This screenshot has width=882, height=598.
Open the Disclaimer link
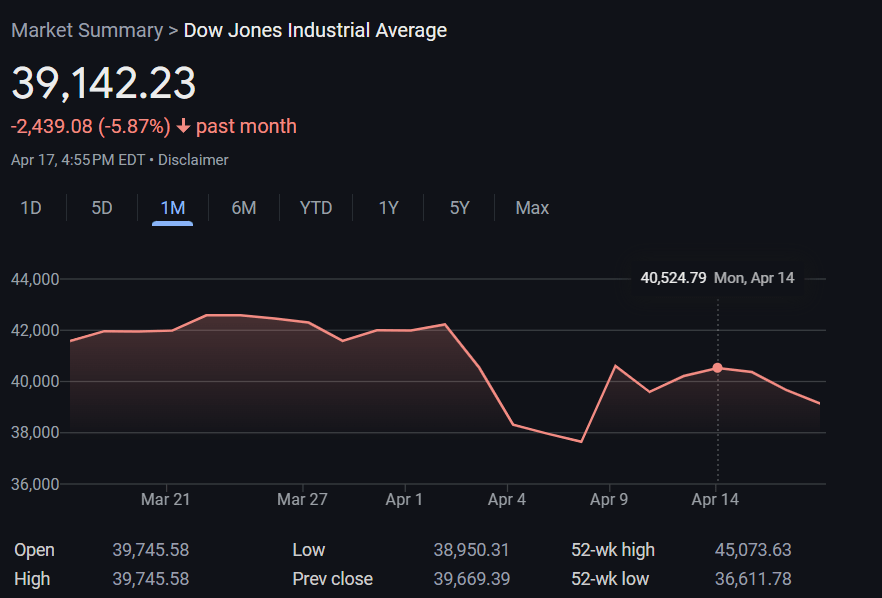tap(193, 160)
